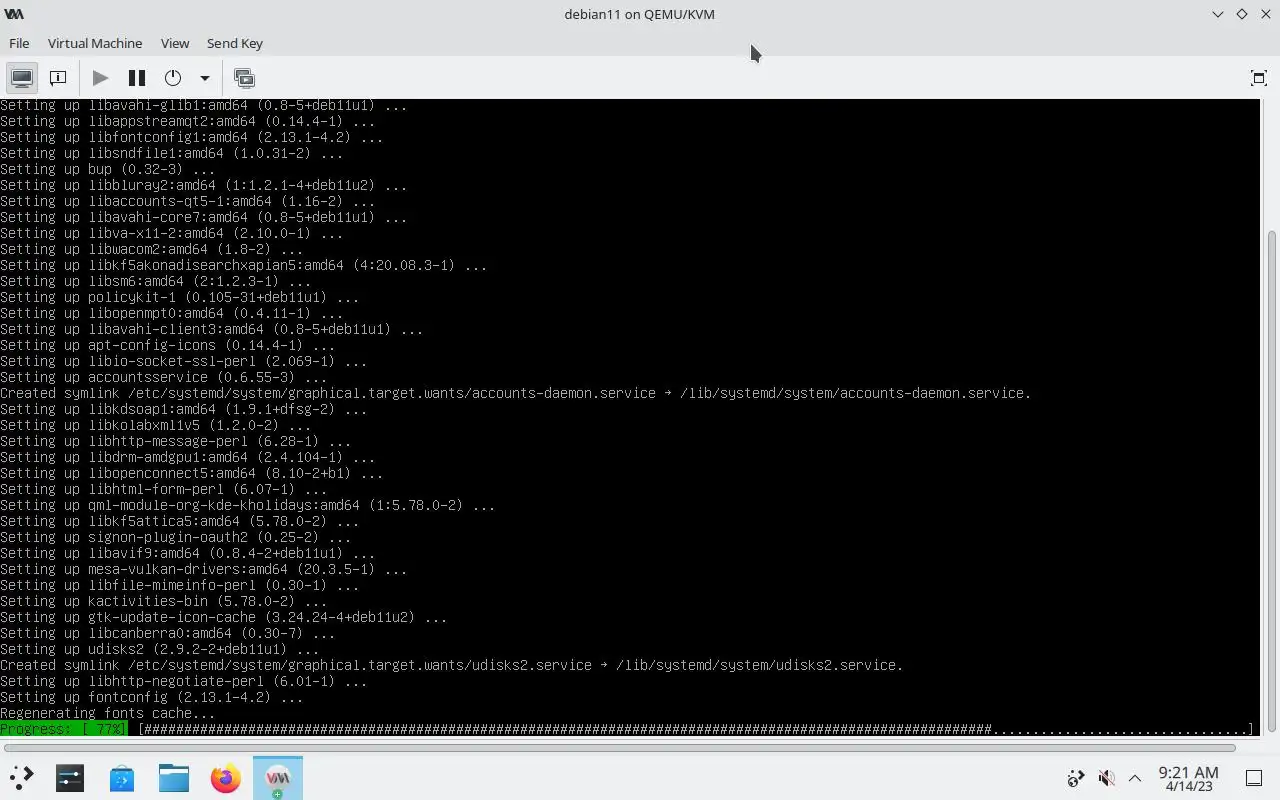Click the show desktop button
1280x800 pixels.
coord(1254,778)
